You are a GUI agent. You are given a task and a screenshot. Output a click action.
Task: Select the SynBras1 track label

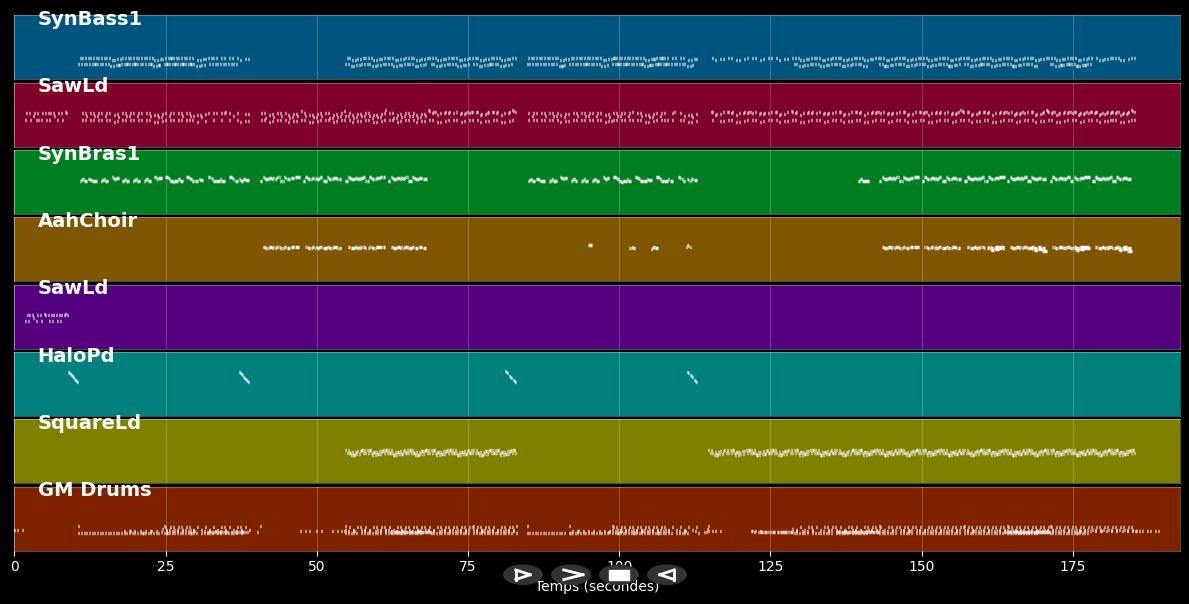(x=88, y=154)
